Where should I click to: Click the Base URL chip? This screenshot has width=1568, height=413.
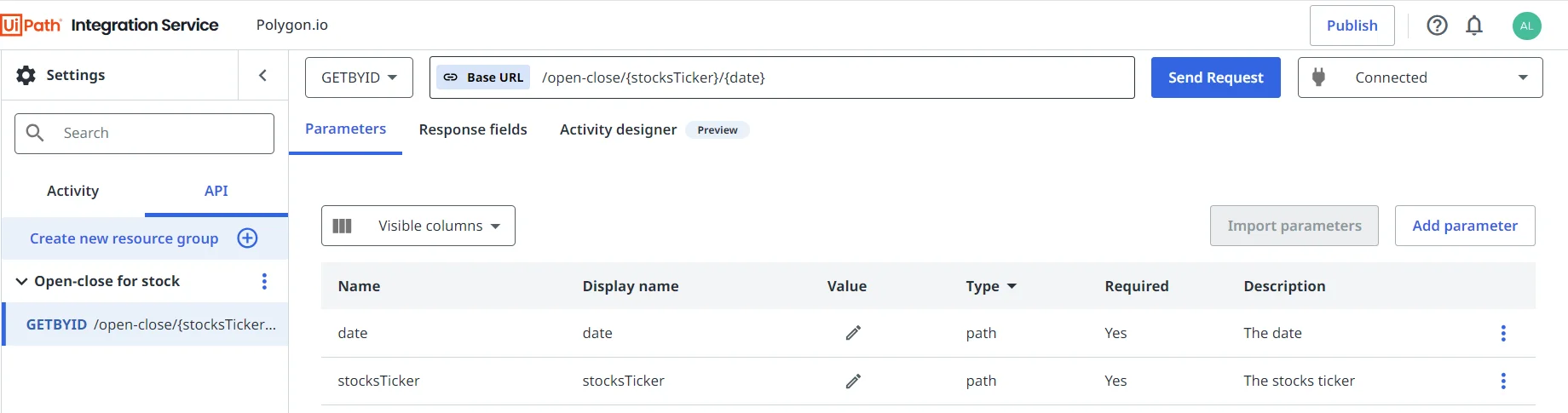[x=483, y=77]
